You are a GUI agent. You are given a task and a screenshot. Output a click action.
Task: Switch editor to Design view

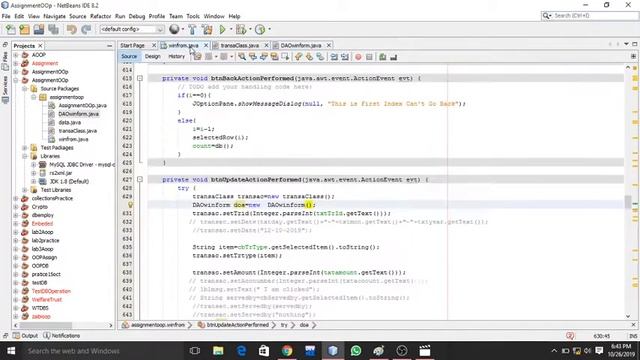click(x=152, y=56)
